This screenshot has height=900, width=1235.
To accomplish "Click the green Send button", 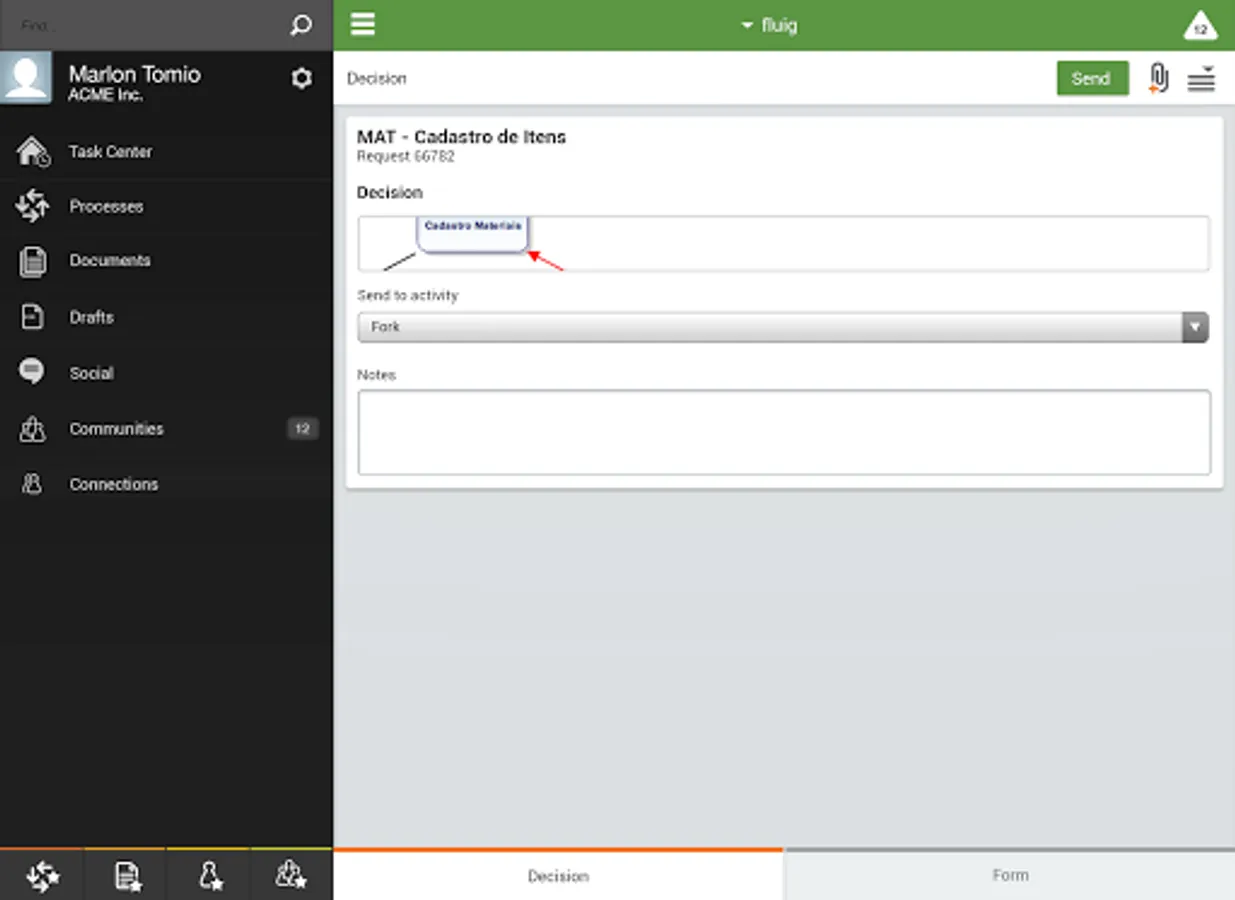I will click(x=1092, y=78).
